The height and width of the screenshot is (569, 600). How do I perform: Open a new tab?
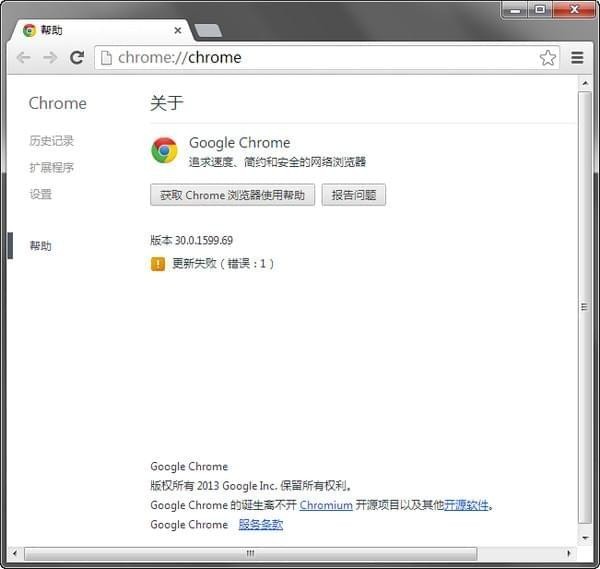[x=208, y=30]
